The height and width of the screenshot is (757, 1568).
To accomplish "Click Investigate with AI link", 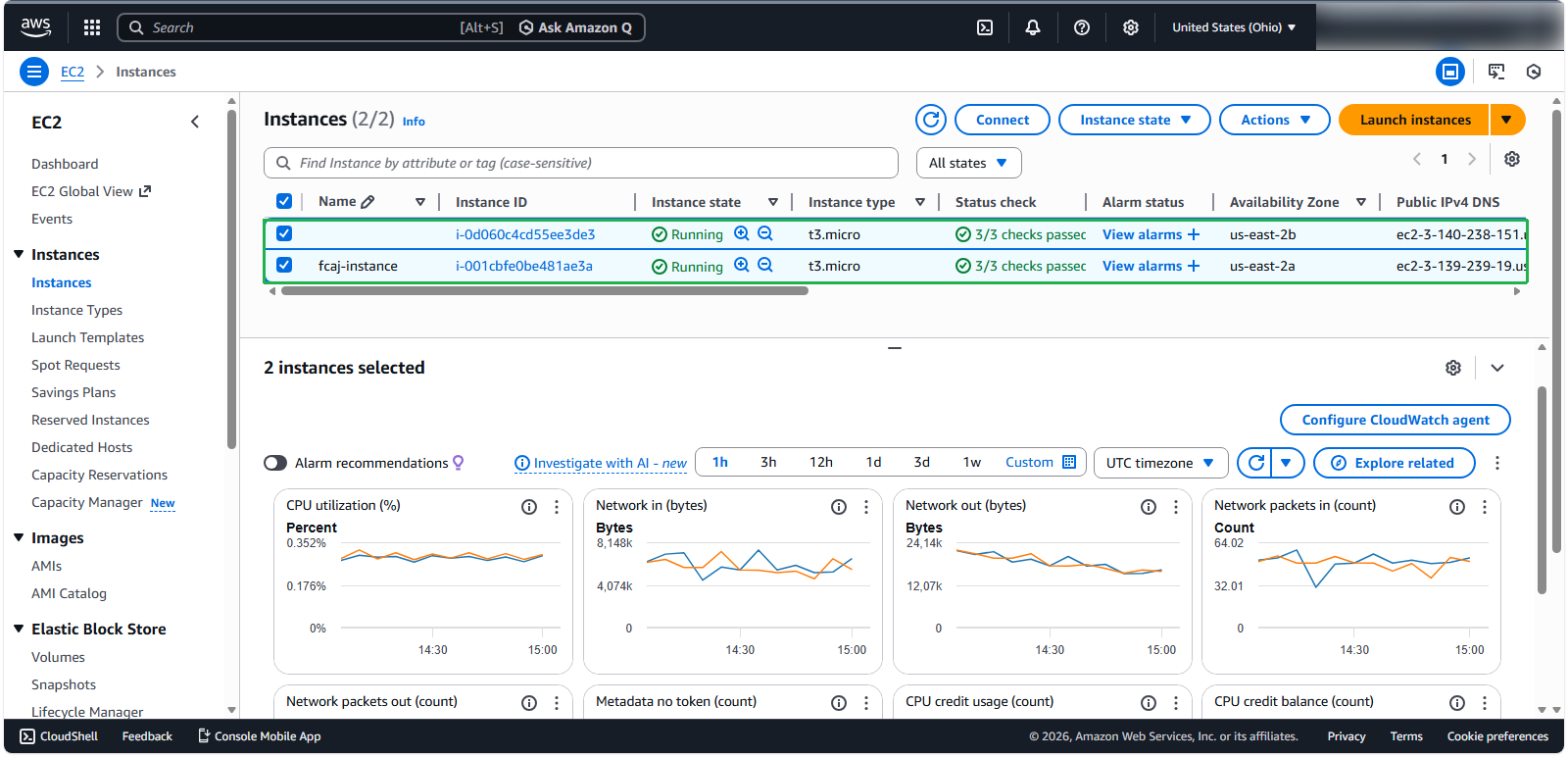I will click(x=601, y=463).
